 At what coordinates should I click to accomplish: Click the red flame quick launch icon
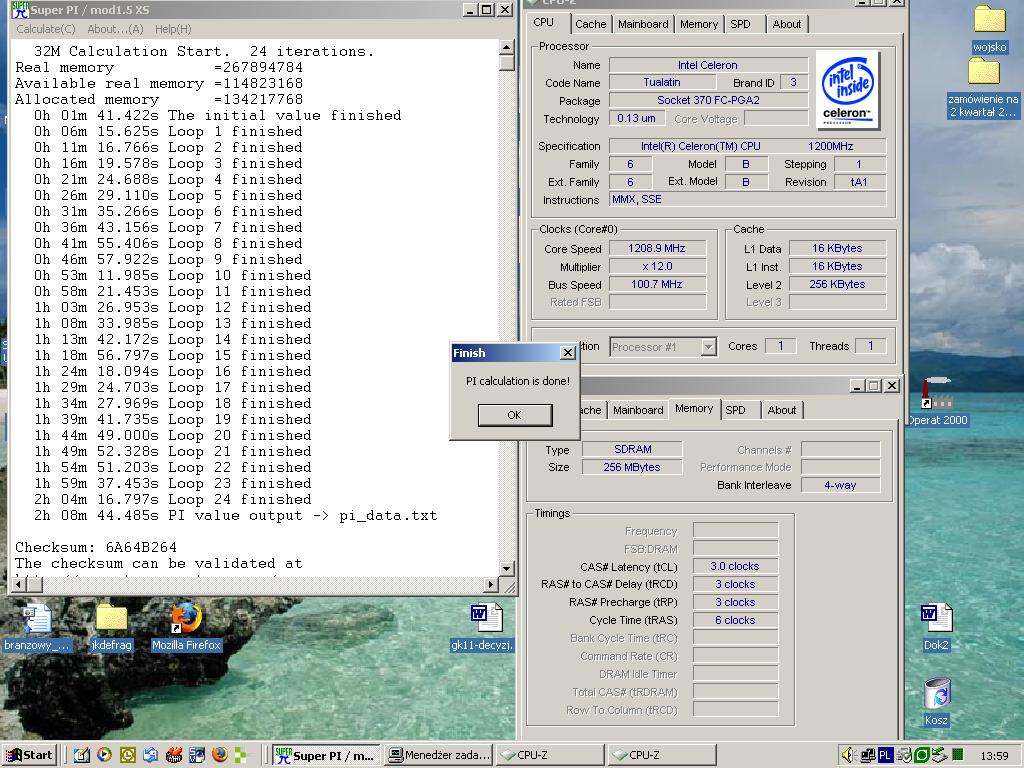click(x=174, y=756)
